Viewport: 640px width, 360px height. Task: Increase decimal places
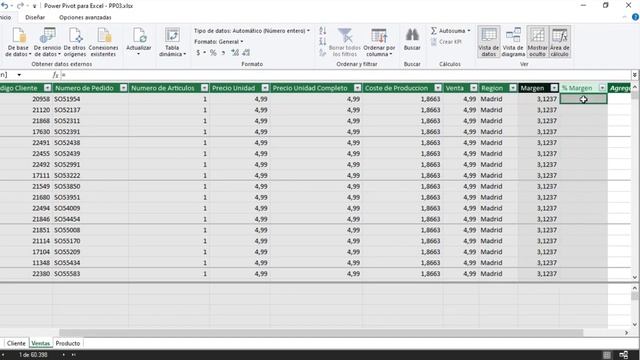click(235, 53)
